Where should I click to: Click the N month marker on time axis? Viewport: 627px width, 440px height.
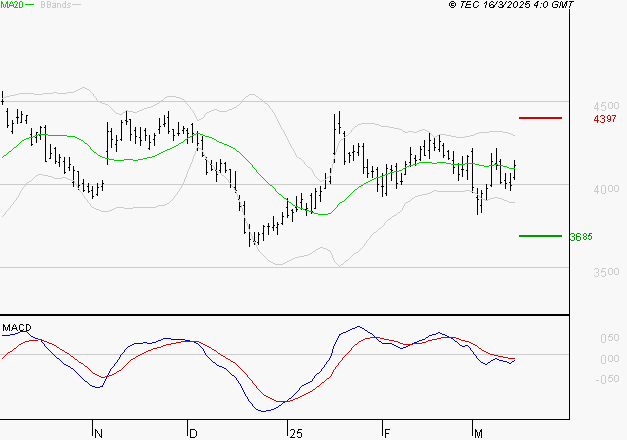[98, 434]
